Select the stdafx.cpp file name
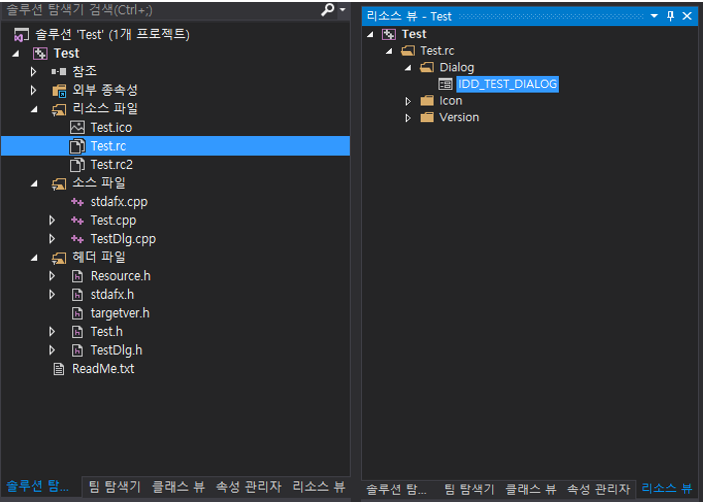Screen dimensions: 703x502 click(x=119, y=202)
